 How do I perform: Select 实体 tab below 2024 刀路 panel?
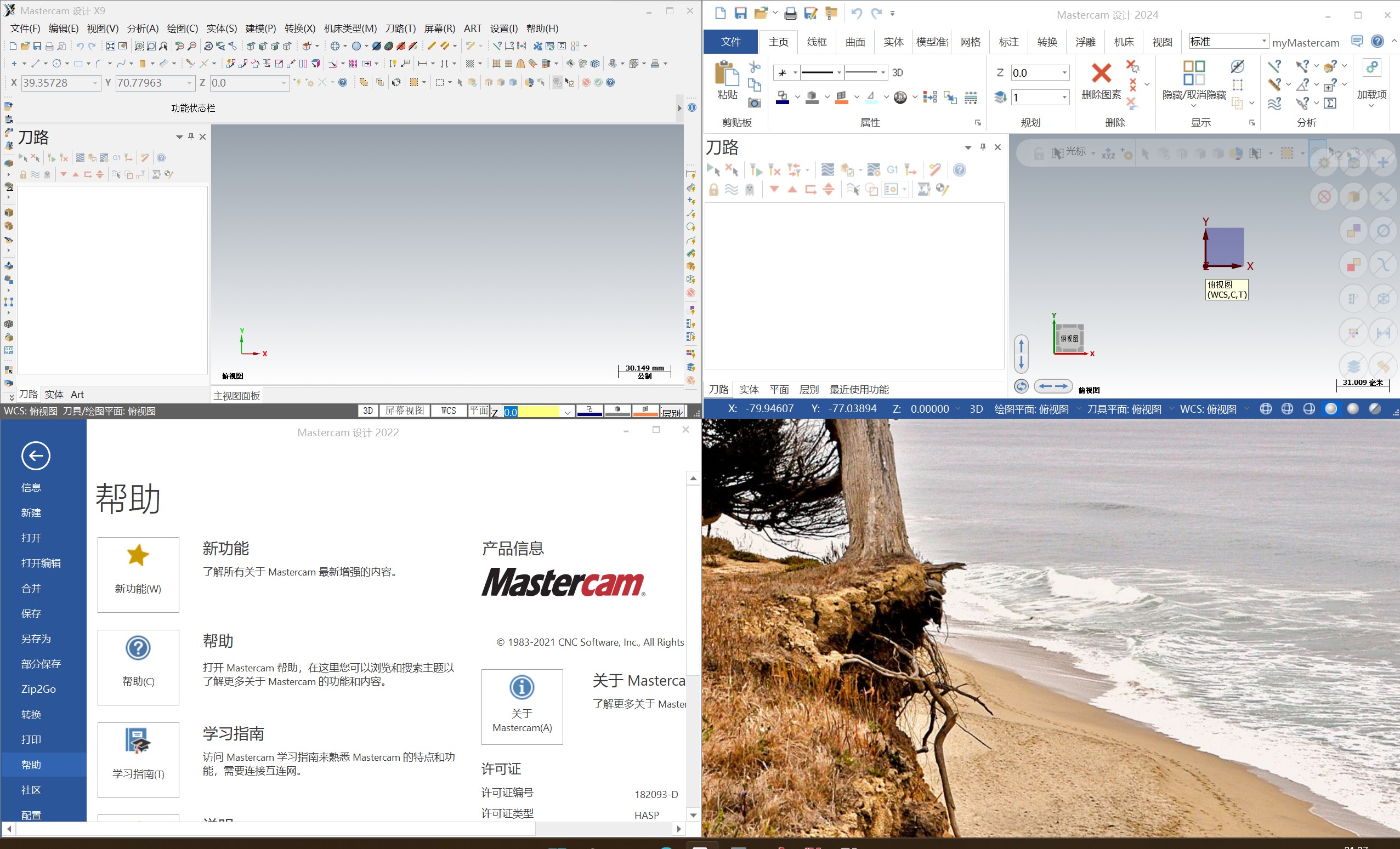point(749,389)
